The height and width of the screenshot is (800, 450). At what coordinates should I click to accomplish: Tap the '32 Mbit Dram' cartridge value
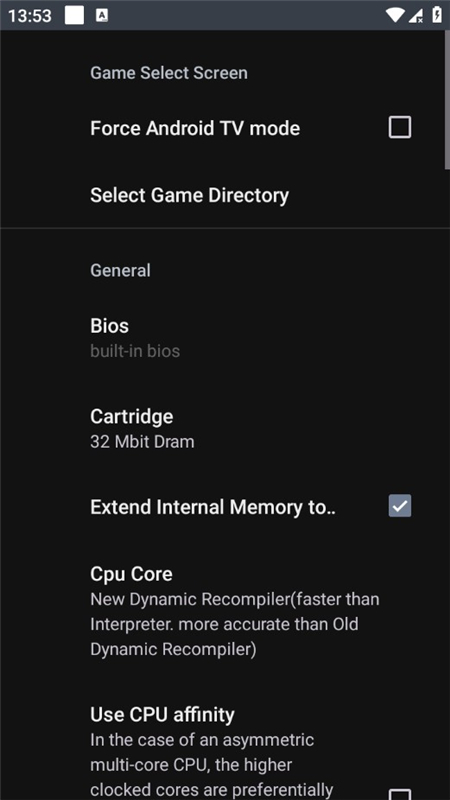[x=142, y=441]
